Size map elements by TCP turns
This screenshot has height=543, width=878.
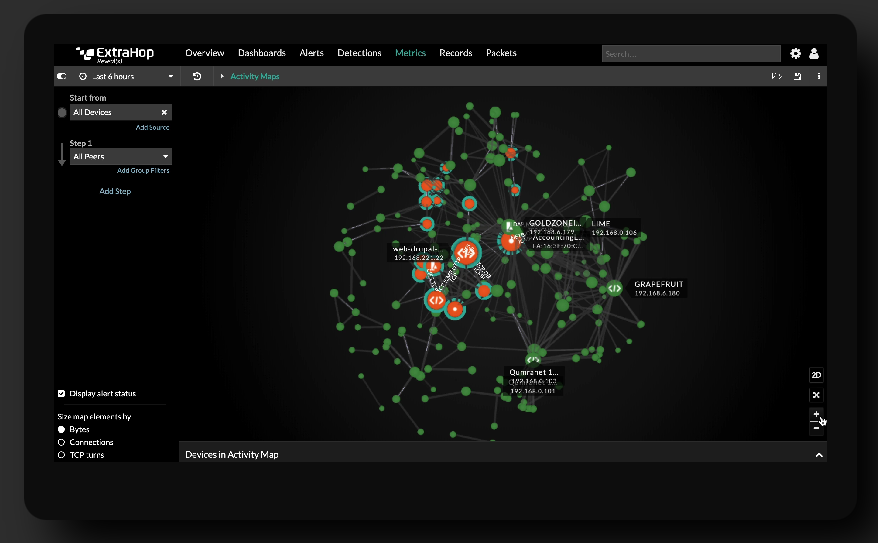tap(62, 455)
